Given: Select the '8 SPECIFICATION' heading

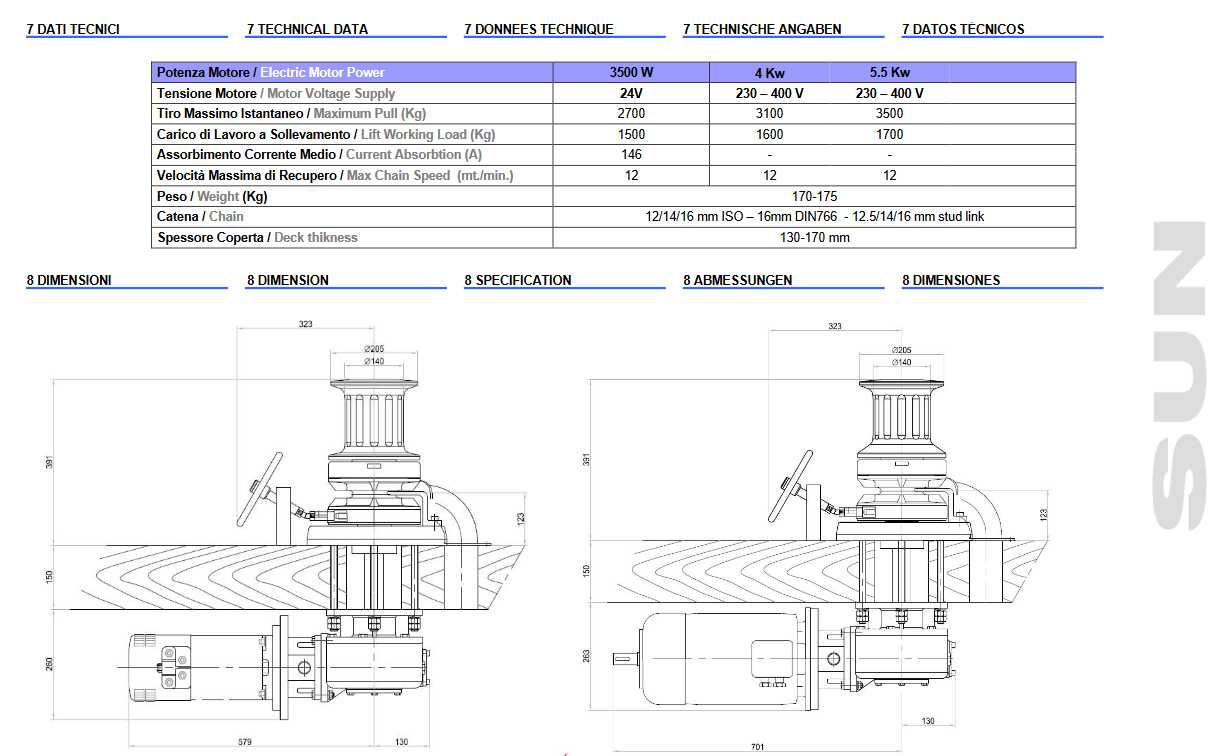Looking at the screenshot, I should click(x=518, y=280).
